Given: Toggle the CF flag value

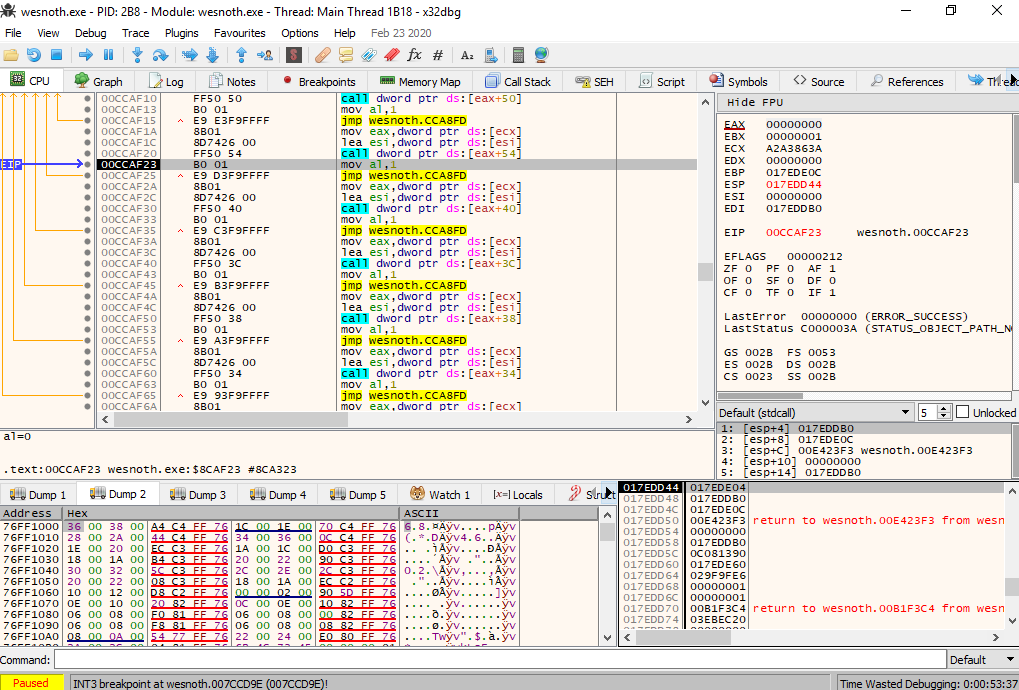Looking at the screenshot, I should 748,292.
